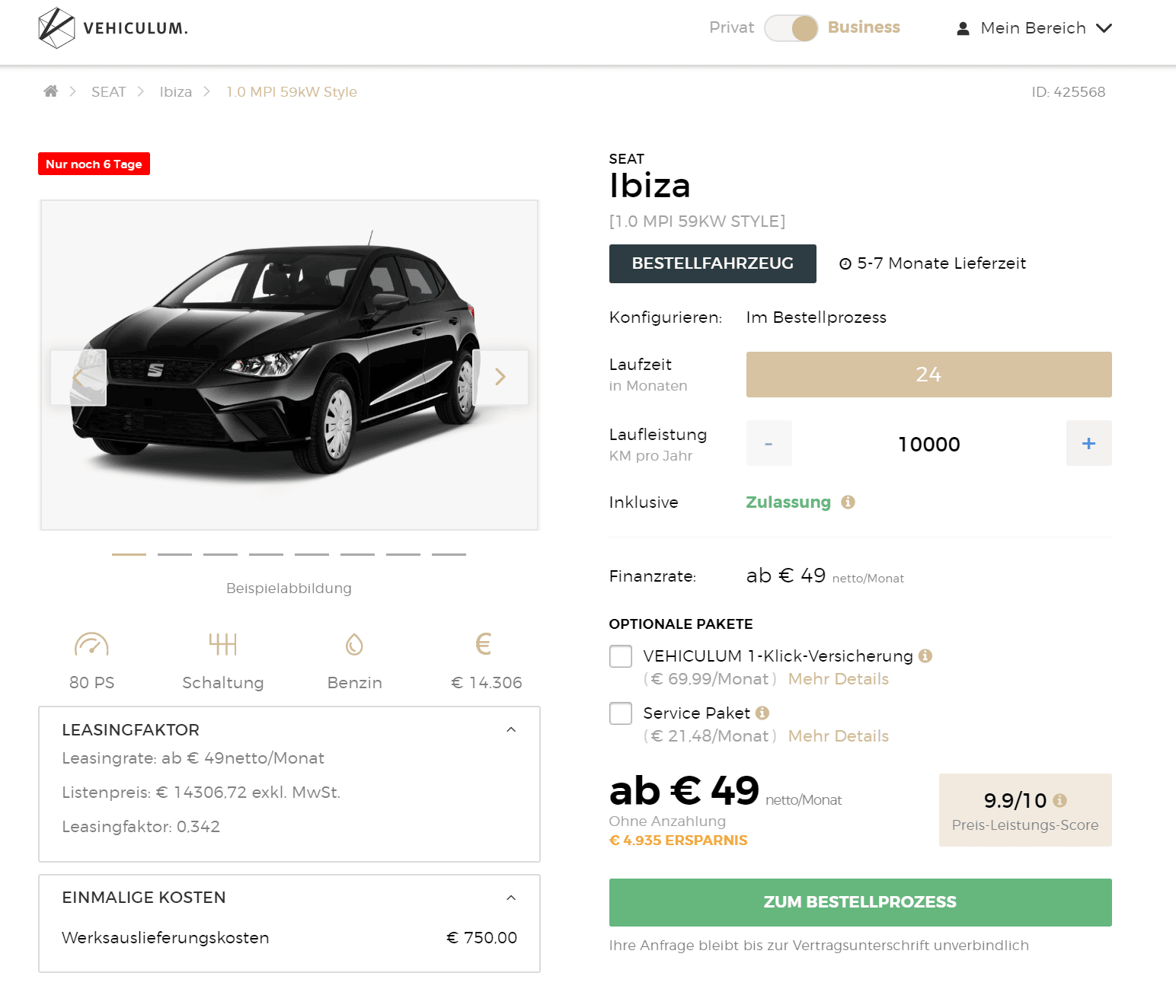1176x1008 pixels.
Task: Open SEAT breadcrumb link
Action: click(x=108, y=92)
